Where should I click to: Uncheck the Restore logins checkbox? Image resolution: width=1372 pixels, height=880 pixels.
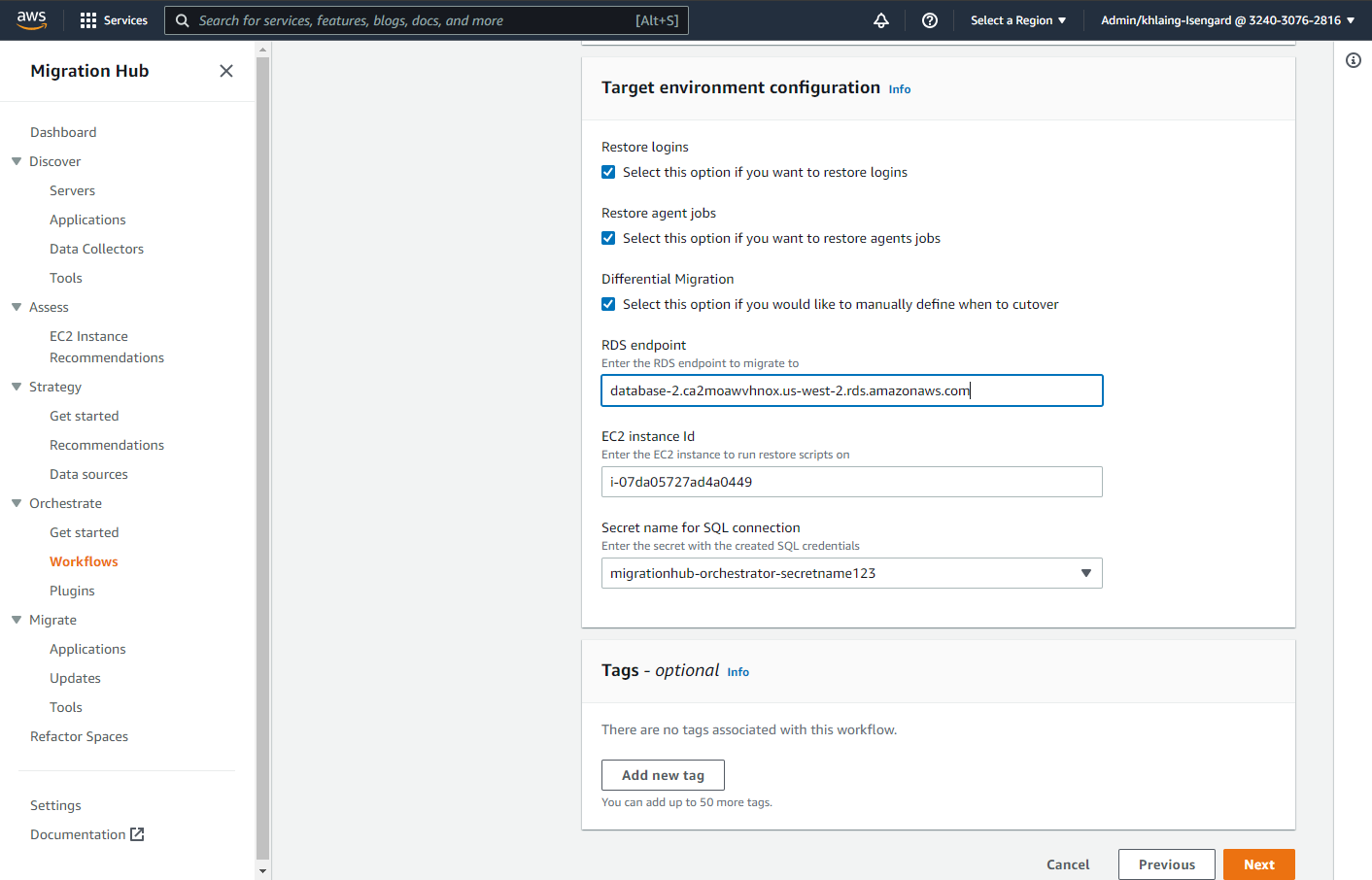[x=608, y=172]
